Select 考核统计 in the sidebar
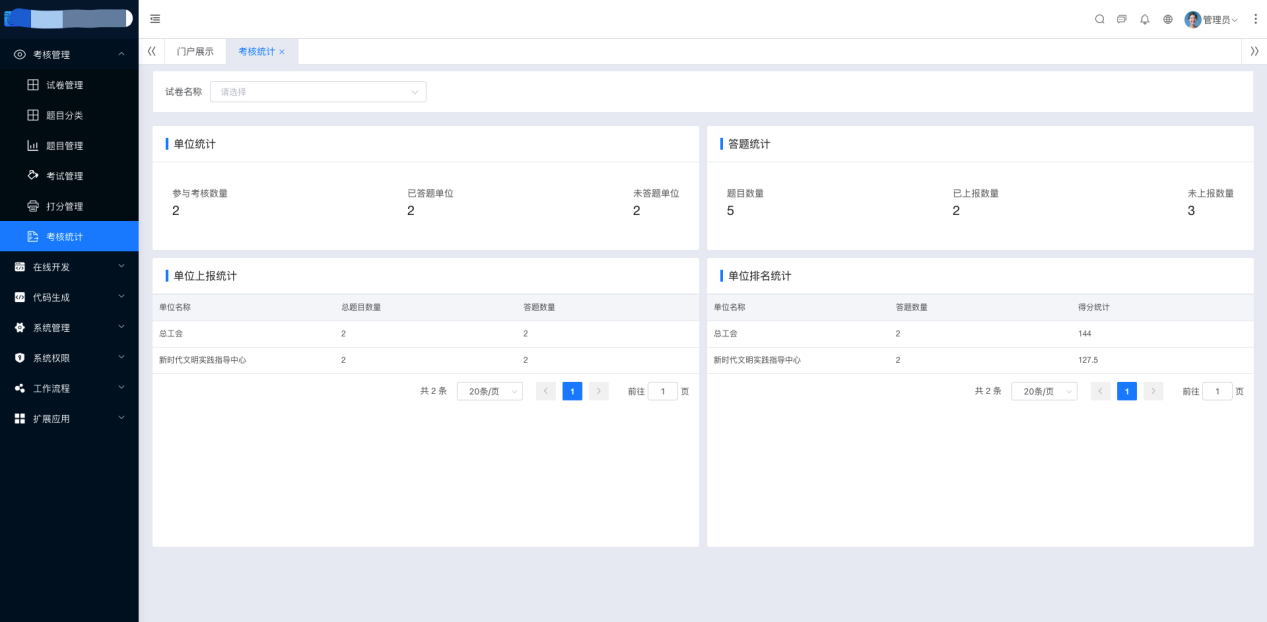Screen dimensions: 1267x622 coord(69,236)
